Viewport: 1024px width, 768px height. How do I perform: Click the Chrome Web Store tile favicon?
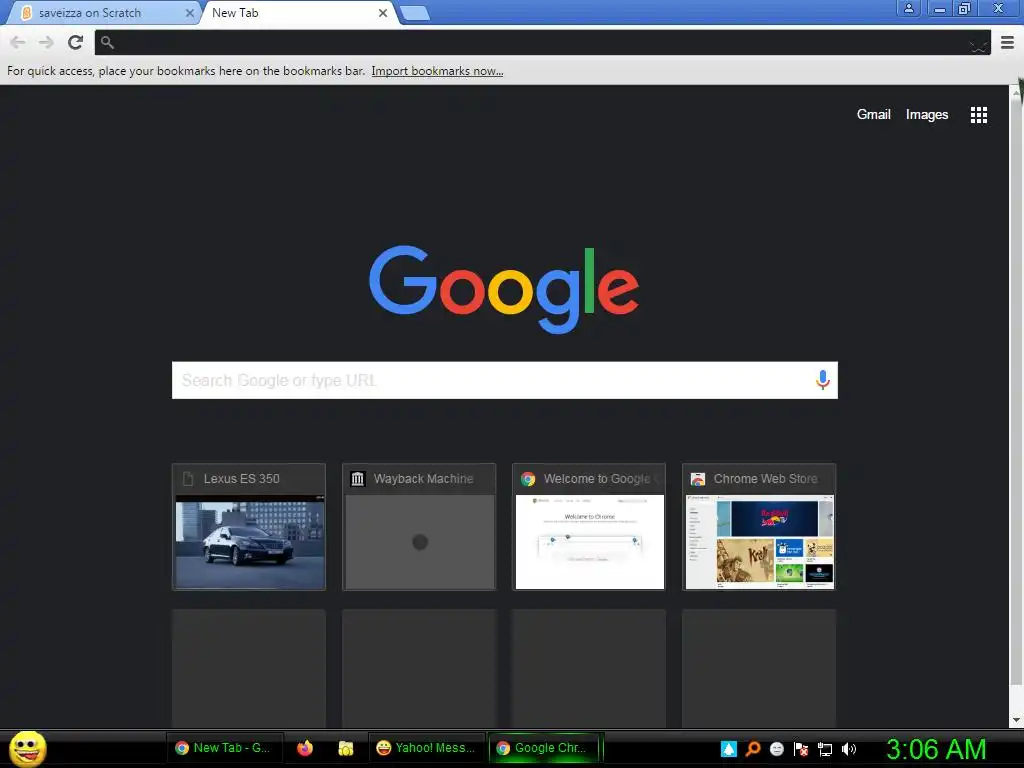point(697,479)
